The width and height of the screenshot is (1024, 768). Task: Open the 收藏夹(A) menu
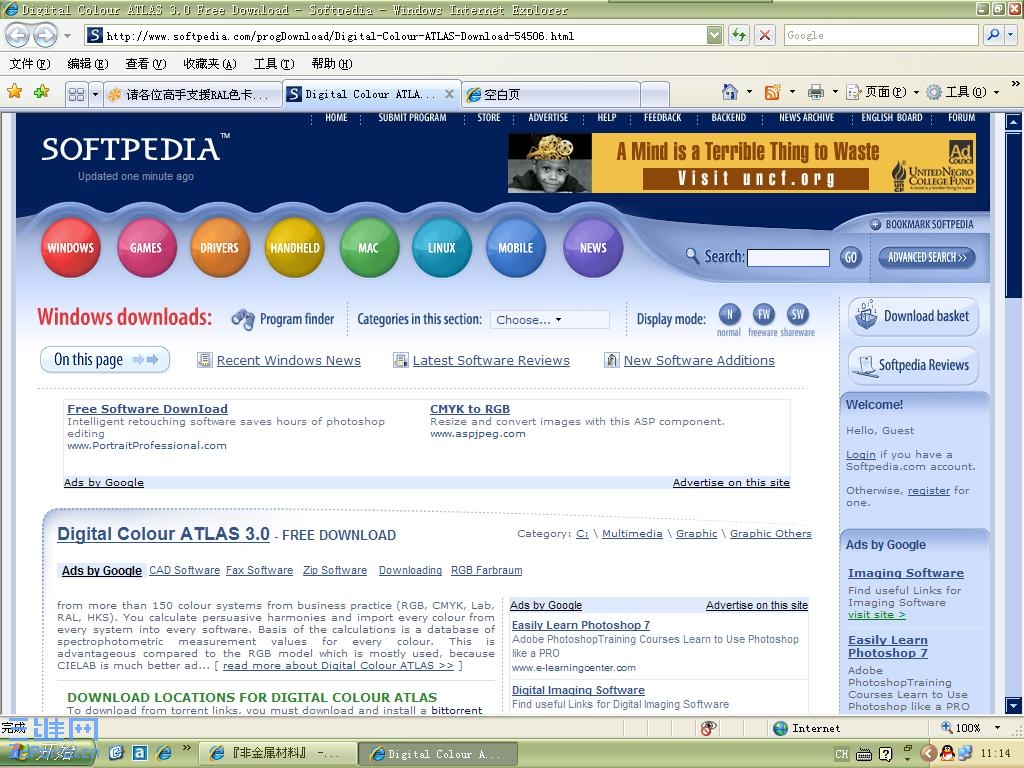pos(210,63)
